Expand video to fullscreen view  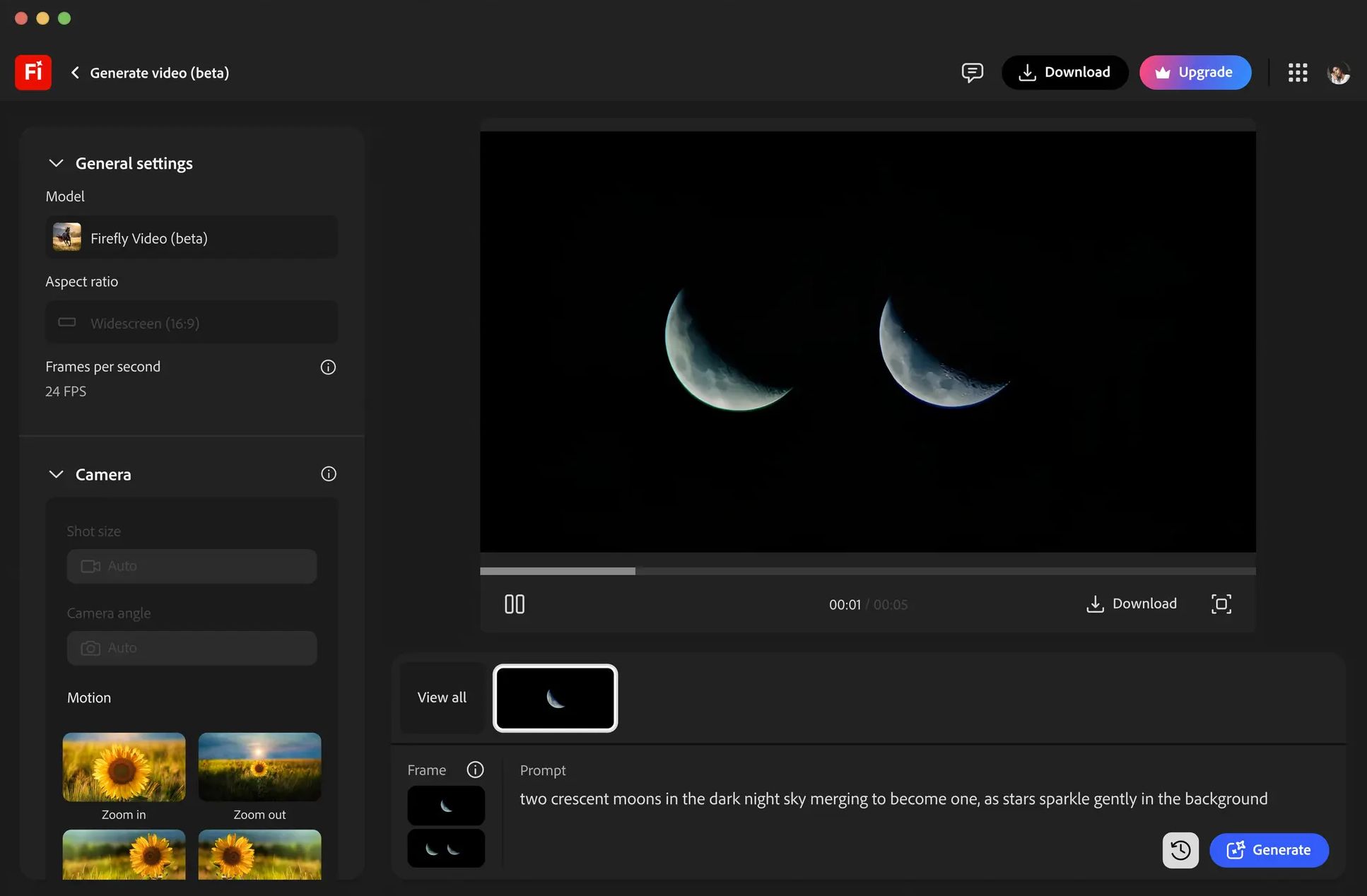pos(1221,604)
